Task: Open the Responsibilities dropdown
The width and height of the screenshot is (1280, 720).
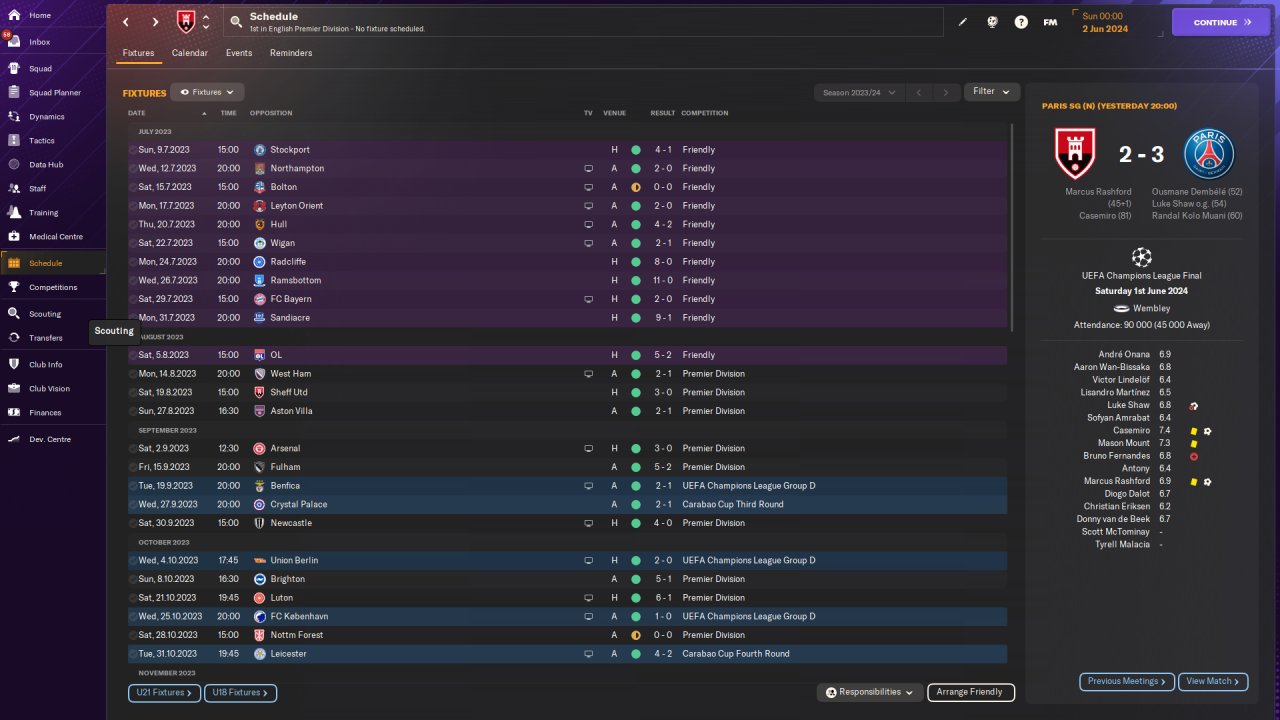Action: 869,692
